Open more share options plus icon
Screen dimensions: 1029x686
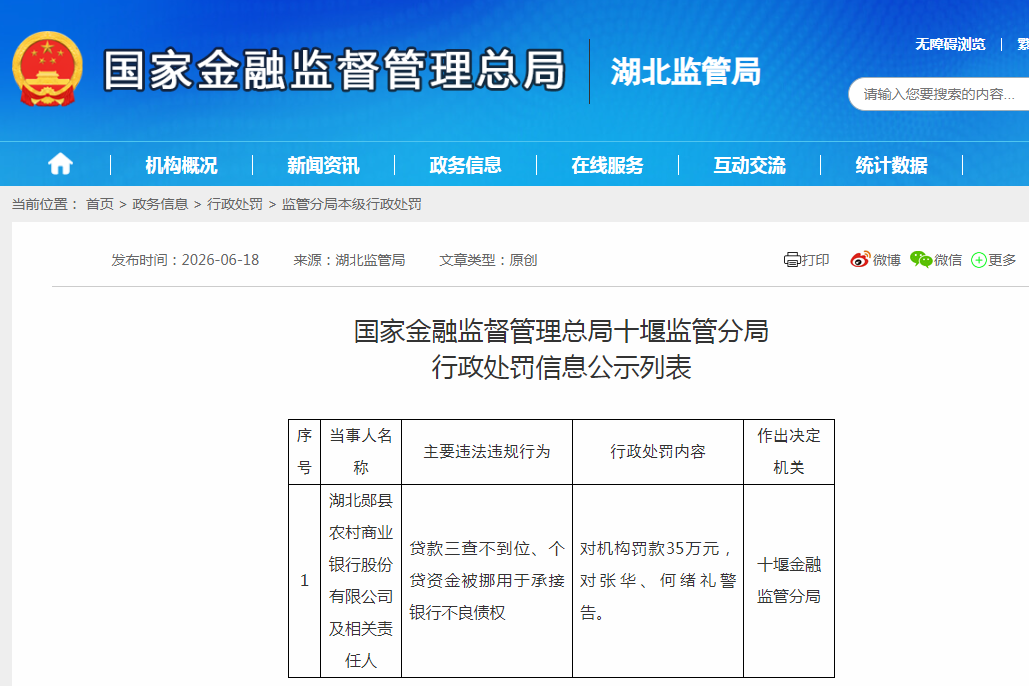[x=978, y=261]
